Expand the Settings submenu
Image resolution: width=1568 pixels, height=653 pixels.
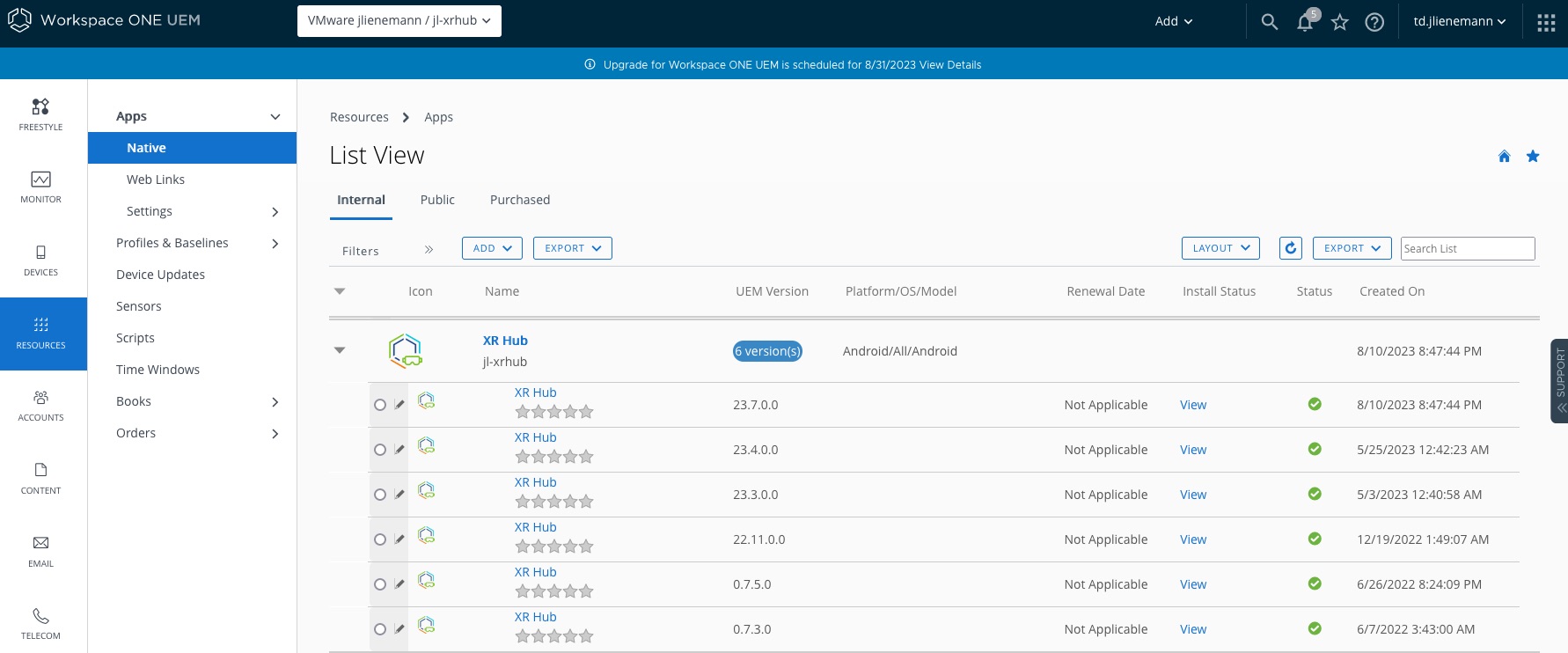(275, 211)
